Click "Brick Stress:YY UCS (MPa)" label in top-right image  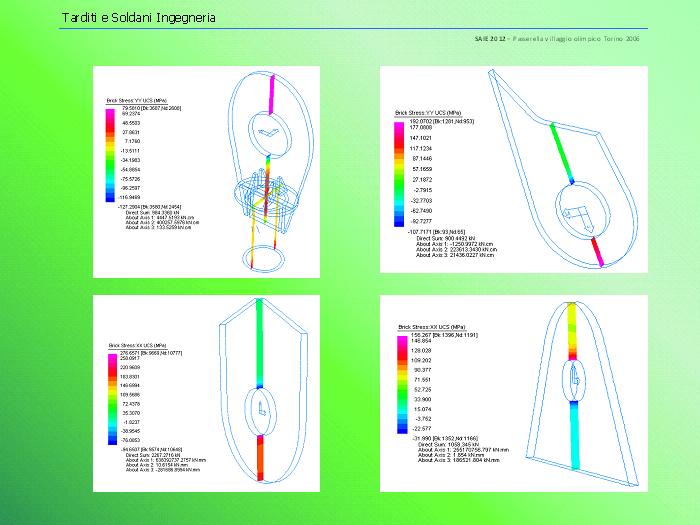[427, 113]
